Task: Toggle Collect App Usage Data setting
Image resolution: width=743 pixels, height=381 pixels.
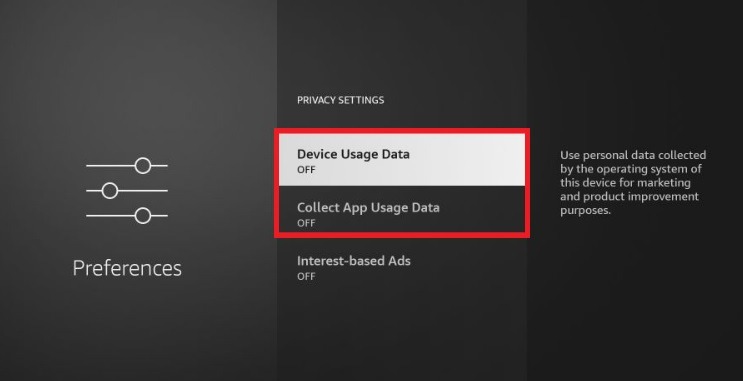Action: click(x=401, y=213)
